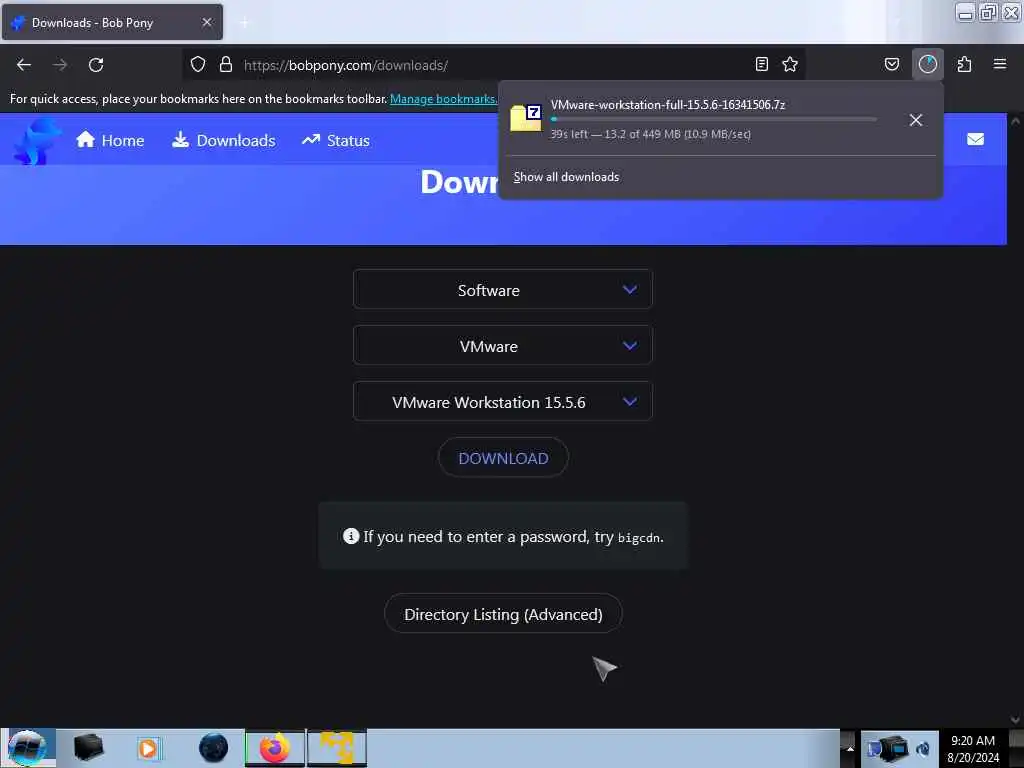The width and height of the screenshot is (1024, 768).
Task: Show hidden system tray icons arrow
Action: [850, 748]
